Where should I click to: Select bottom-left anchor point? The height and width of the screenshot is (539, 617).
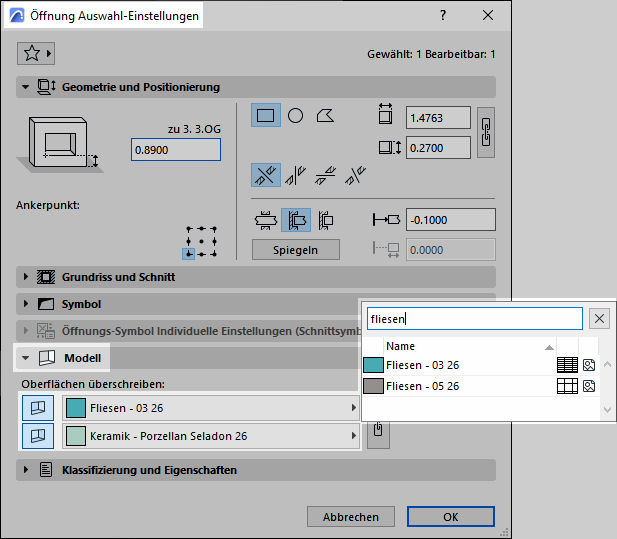188,254
